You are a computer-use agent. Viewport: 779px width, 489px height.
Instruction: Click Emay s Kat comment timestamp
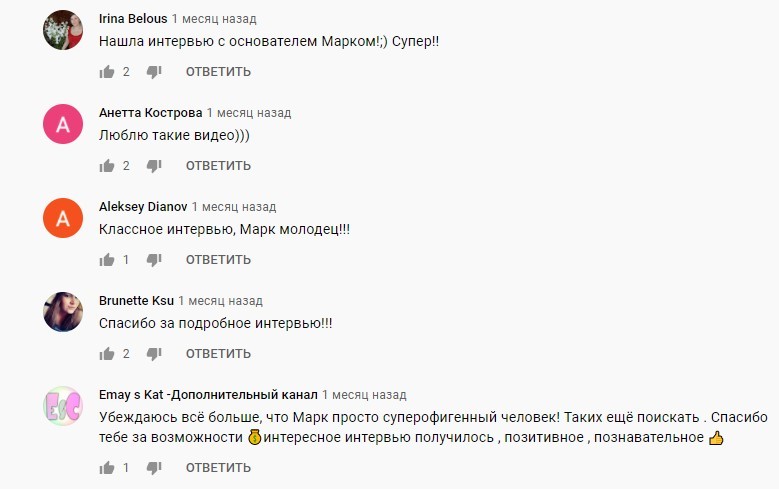tap(364, 395)
